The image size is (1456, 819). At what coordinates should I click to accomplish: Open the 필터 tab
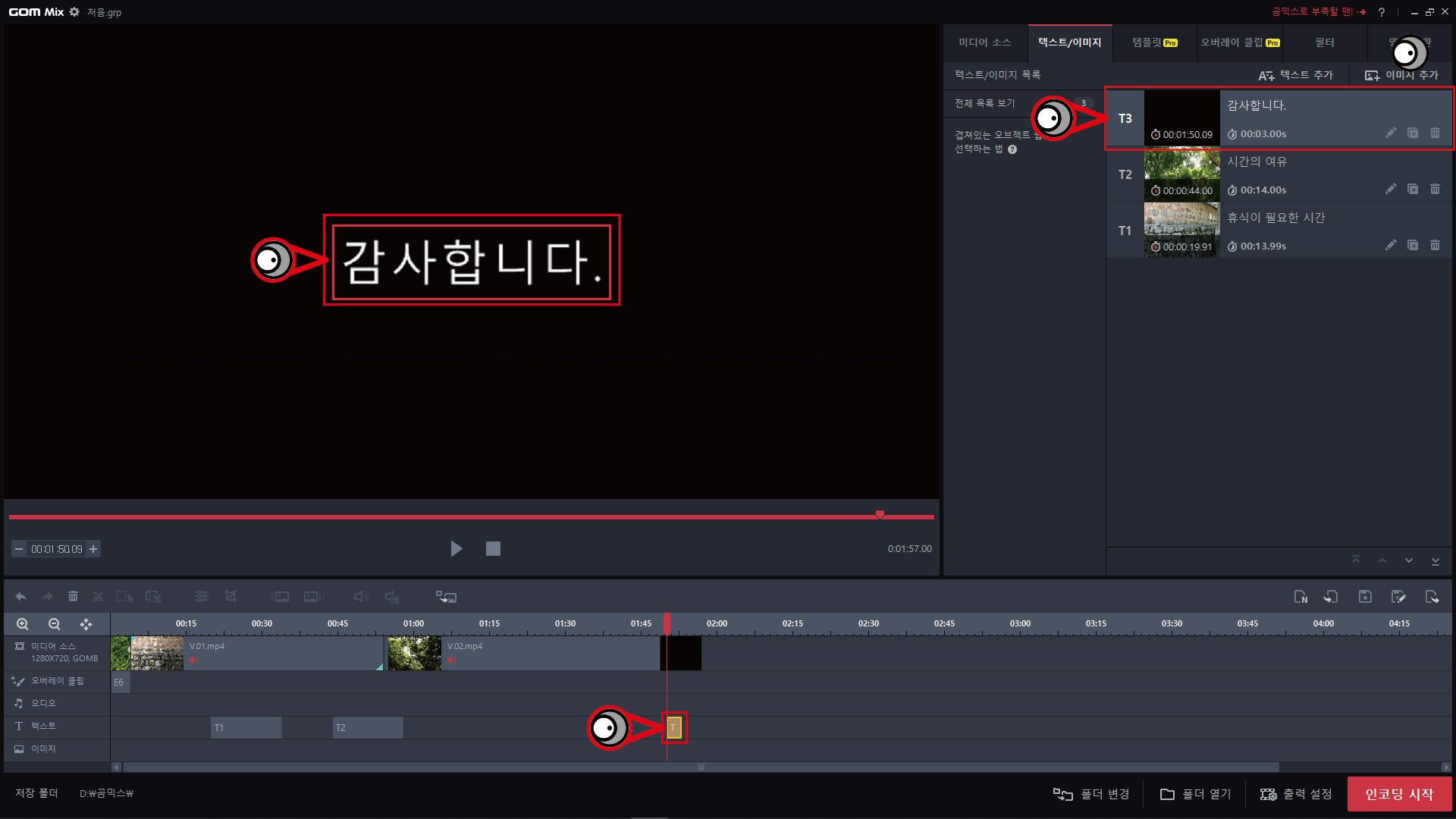(x=1324, y=42)
